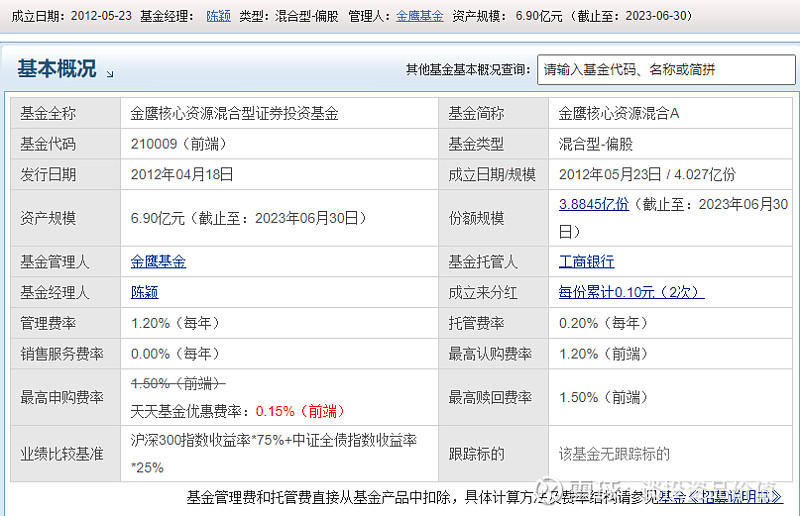Screen dimensions: 800x516
Task: Open 工商银行 custodian link
Action: (x=586, y=262)
